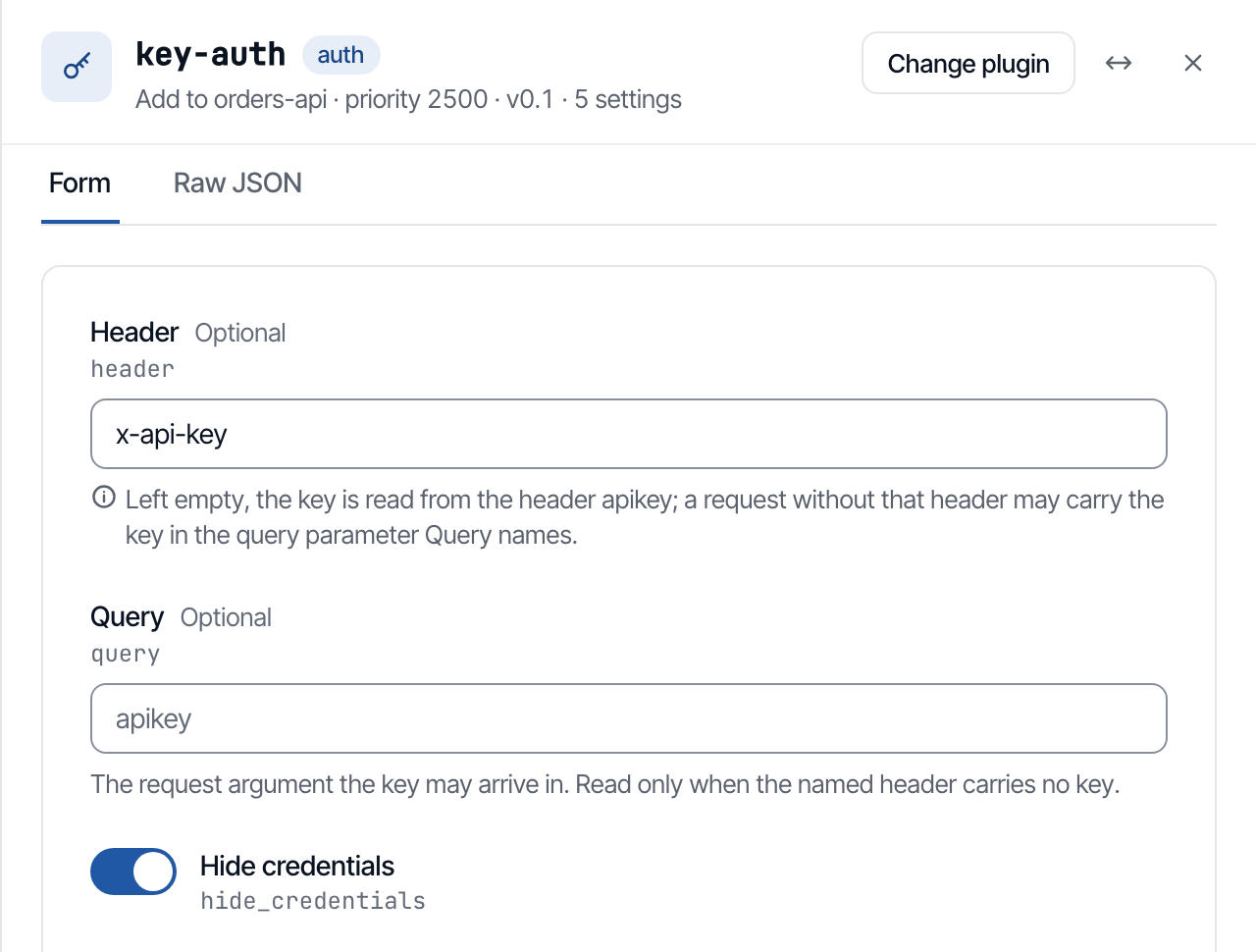Click the key-auth plugin title
Image resolution: width=1256 pixels, height=952 pixels.
[x=211, y=54]
